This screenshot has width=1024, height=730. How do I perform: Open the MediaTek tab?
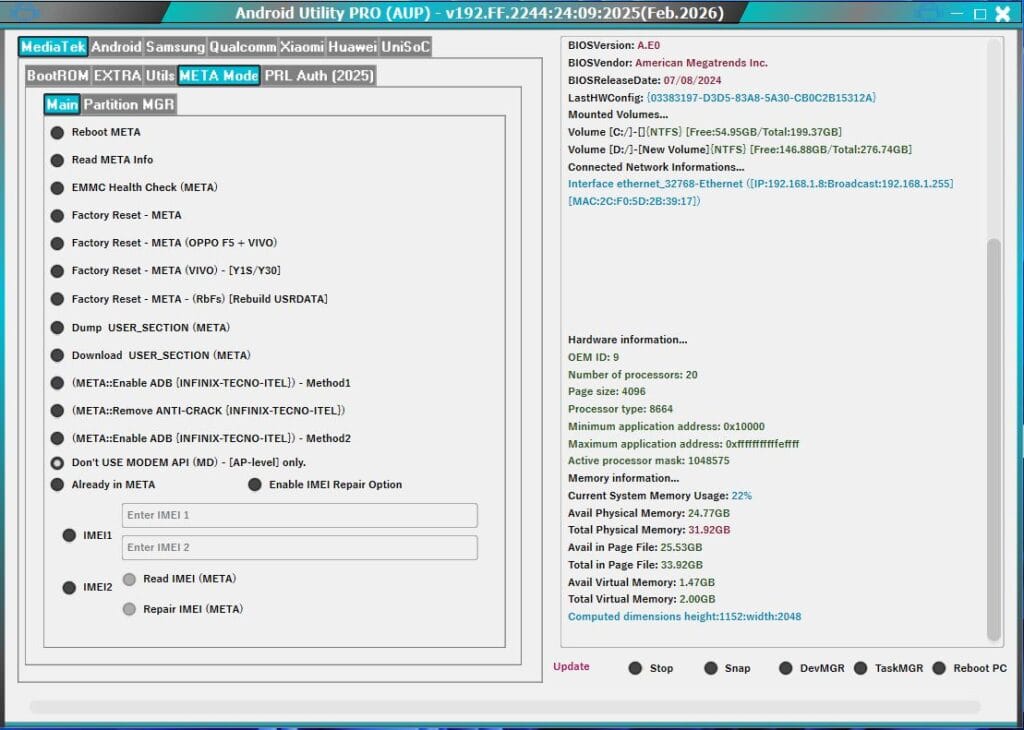pyautogui.click(x=54, y=47)
